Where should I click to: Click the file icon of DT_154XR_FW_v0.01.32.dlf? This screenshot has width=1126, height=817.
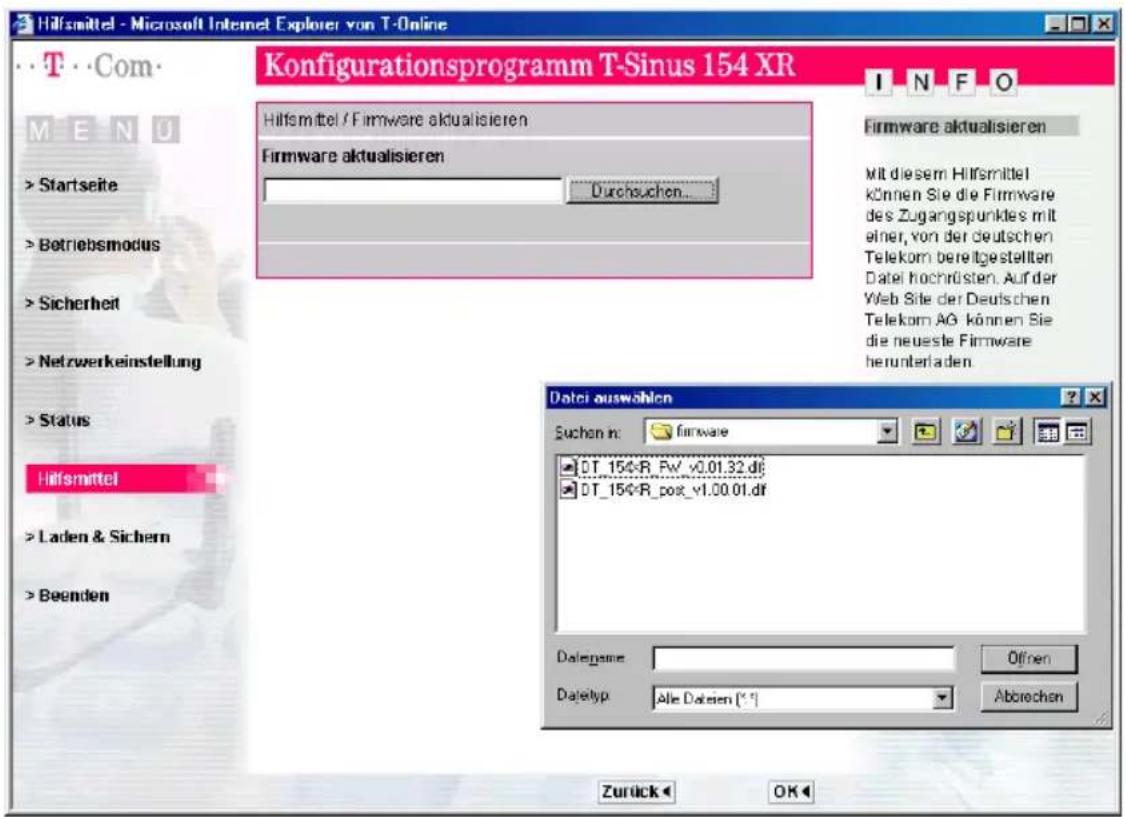pos(568,467)
